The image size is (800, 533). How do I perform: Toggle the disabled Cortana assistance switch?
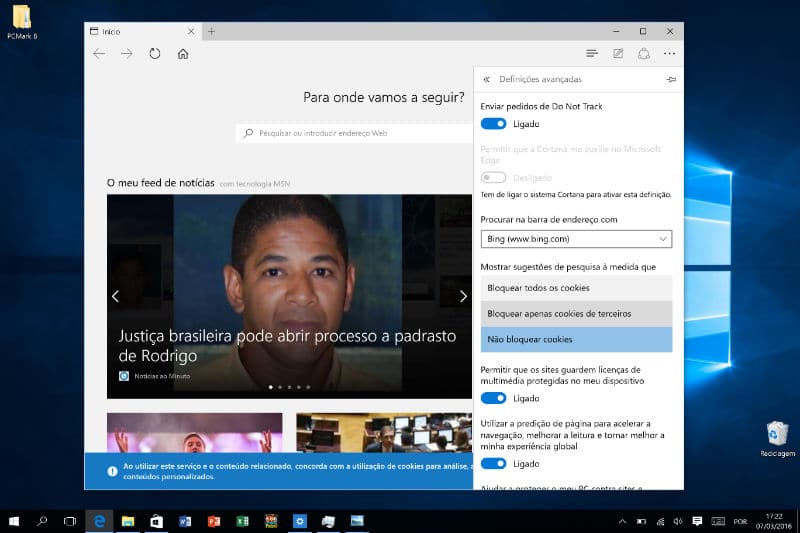tap(493, 177)
